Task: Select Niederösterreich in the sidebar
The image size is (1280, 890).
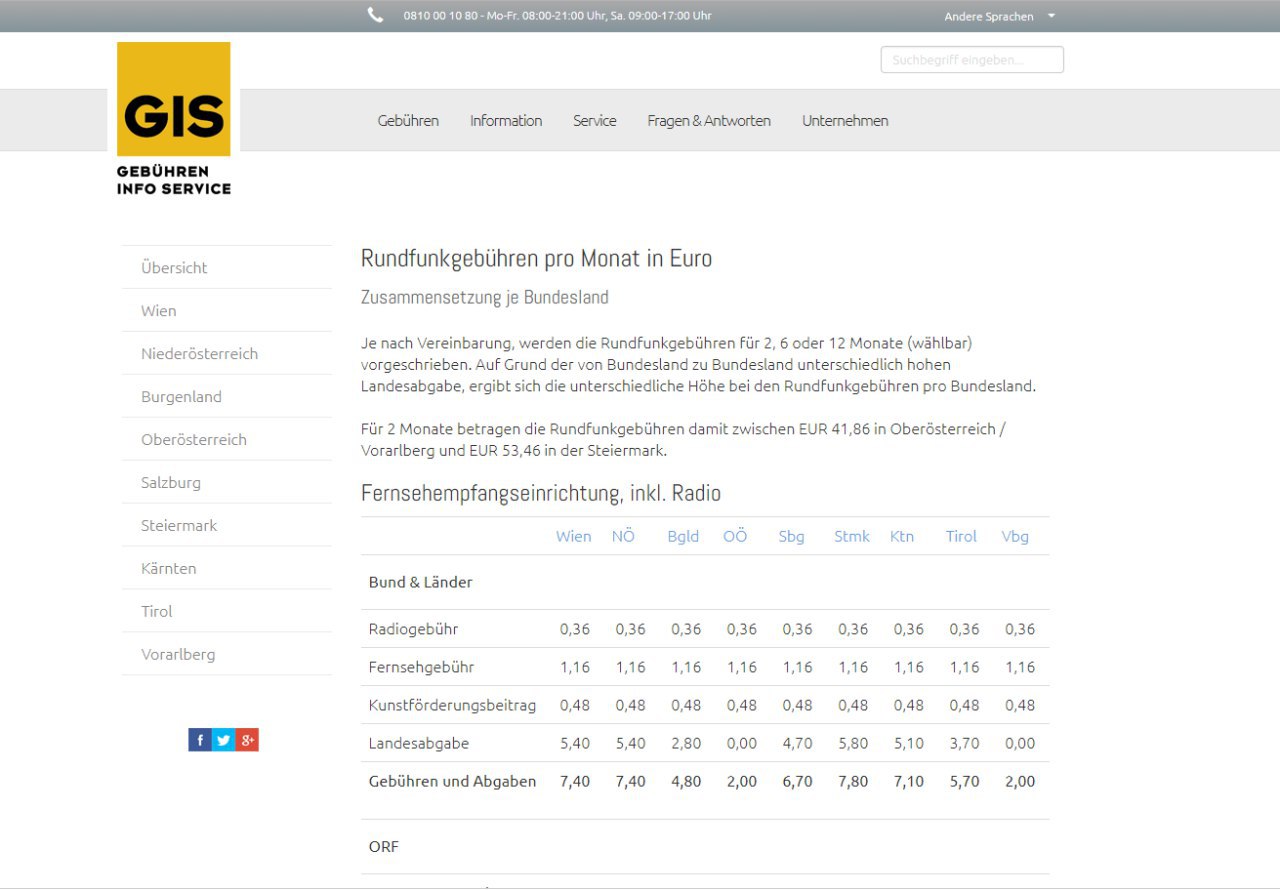Action: pos(227,353)
